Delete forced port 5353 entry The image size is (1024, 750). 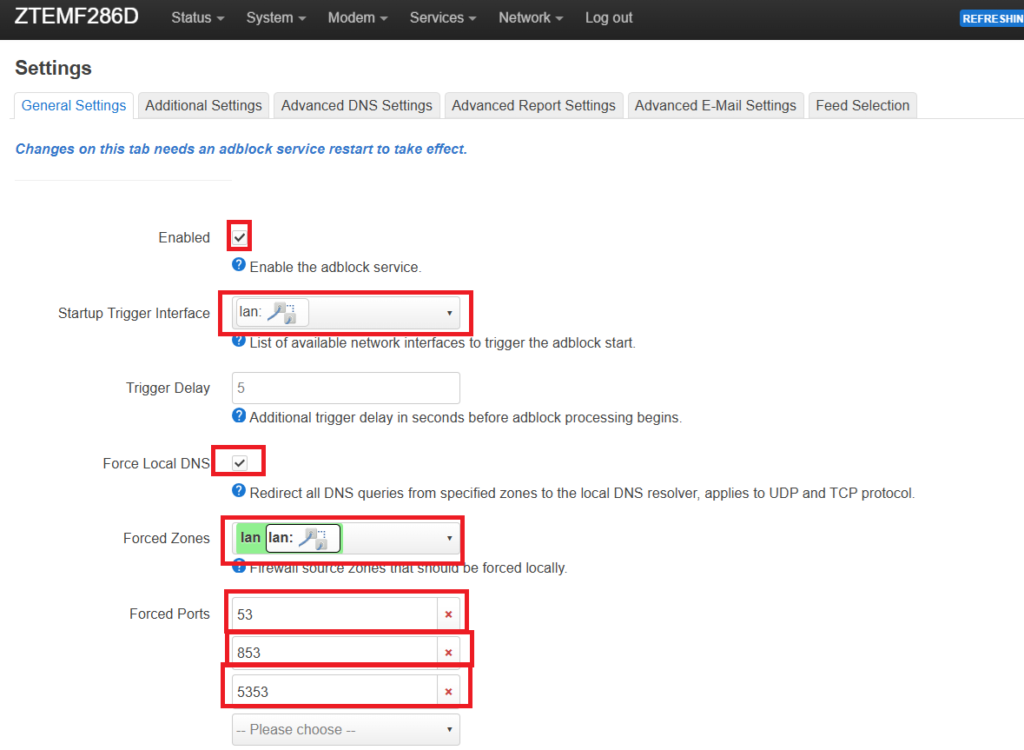coord(448,691)
